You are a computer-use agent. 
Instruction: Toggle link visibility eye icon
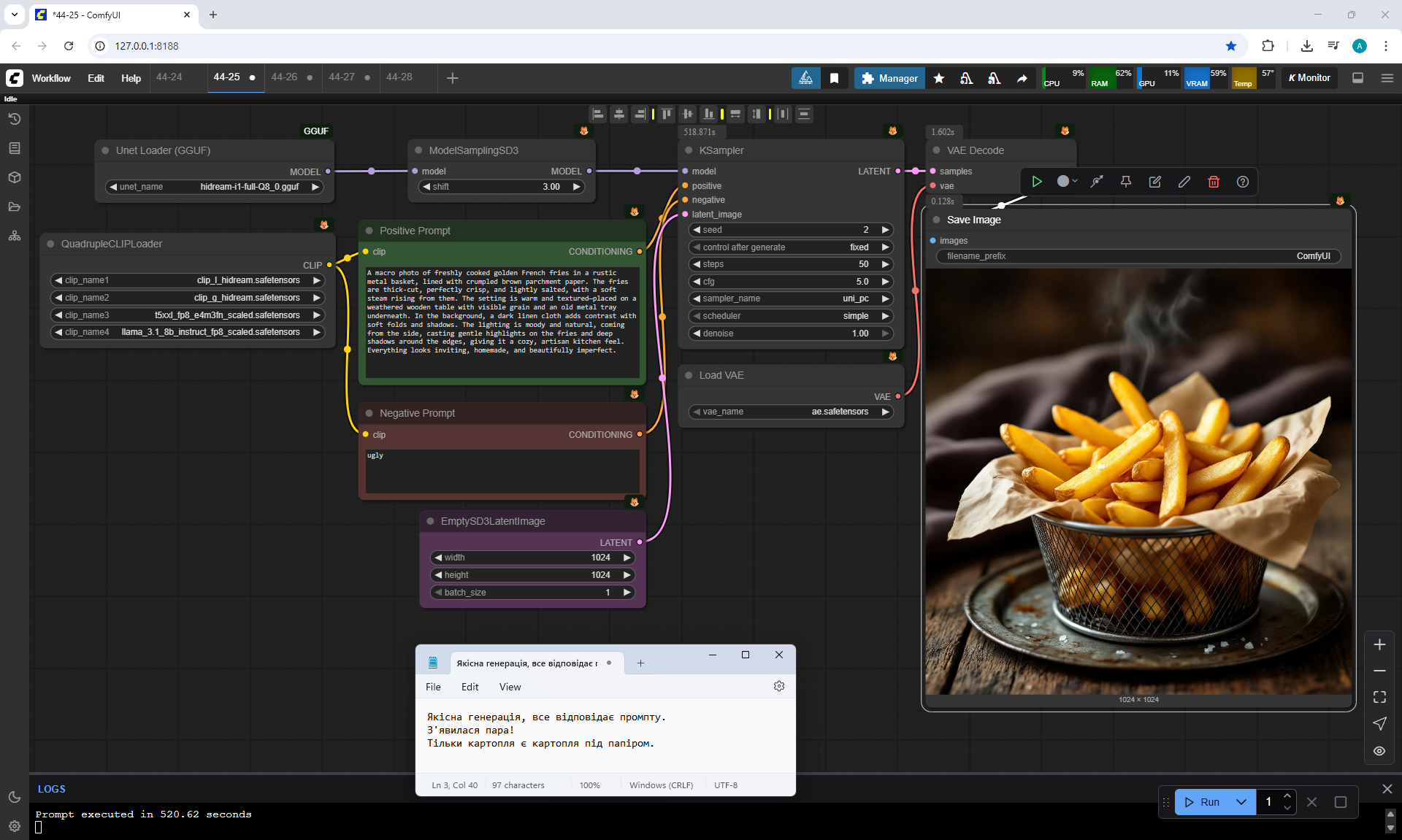pyautogui.click(x=1379, y=751)
